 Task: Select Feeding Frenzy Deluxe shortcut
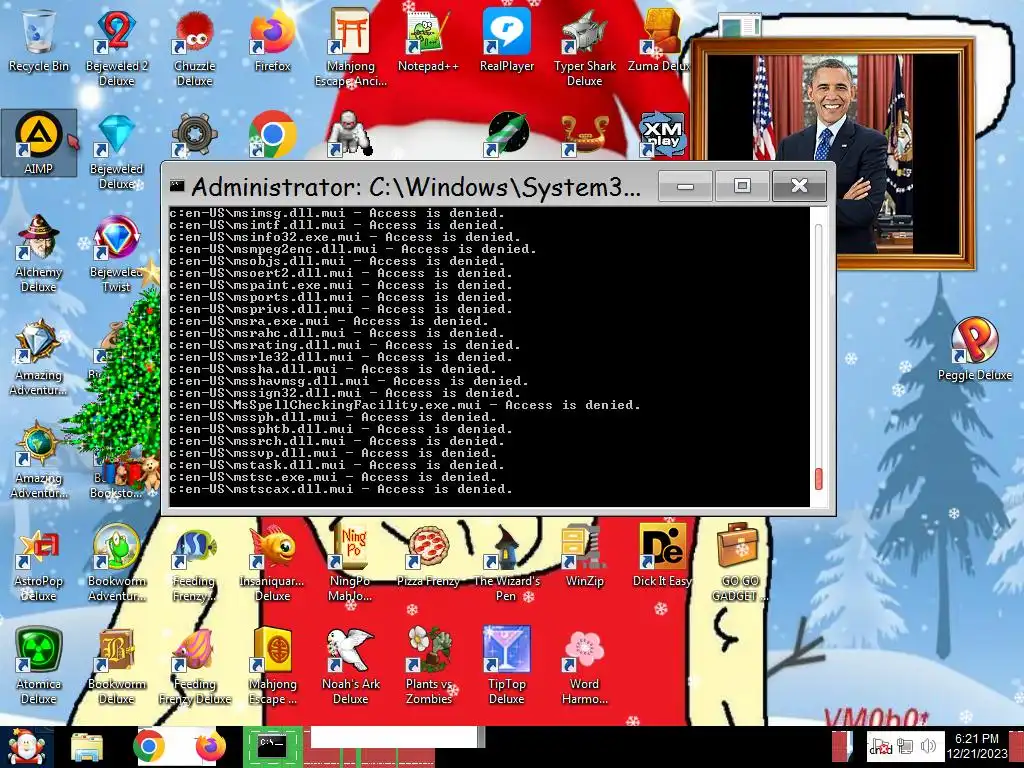(x=195, y=666)
